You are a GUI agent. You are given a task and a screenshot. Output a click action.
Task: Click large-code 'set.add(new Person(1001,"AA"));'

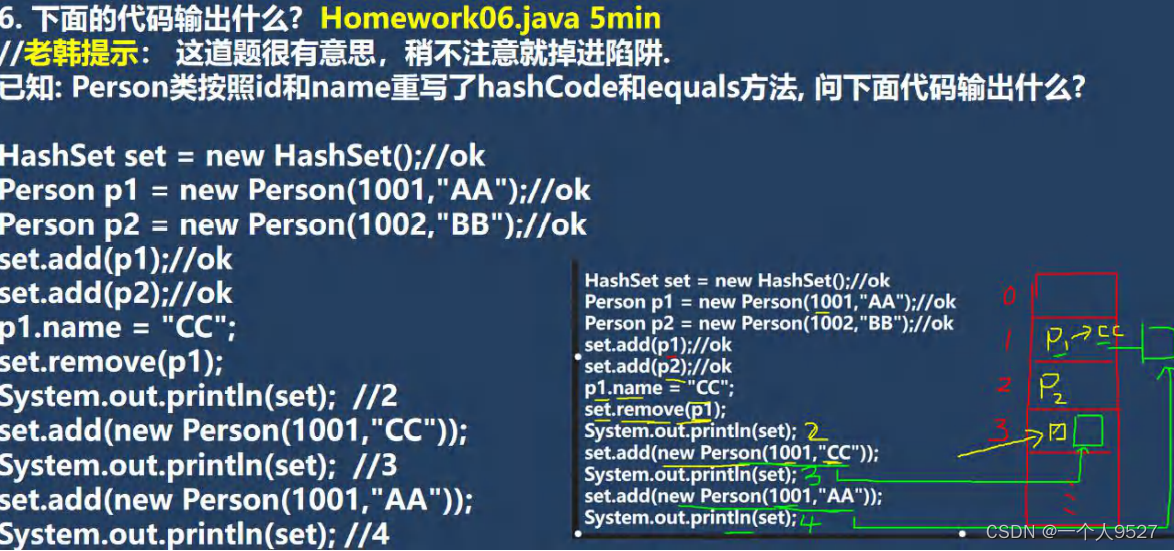237,500
